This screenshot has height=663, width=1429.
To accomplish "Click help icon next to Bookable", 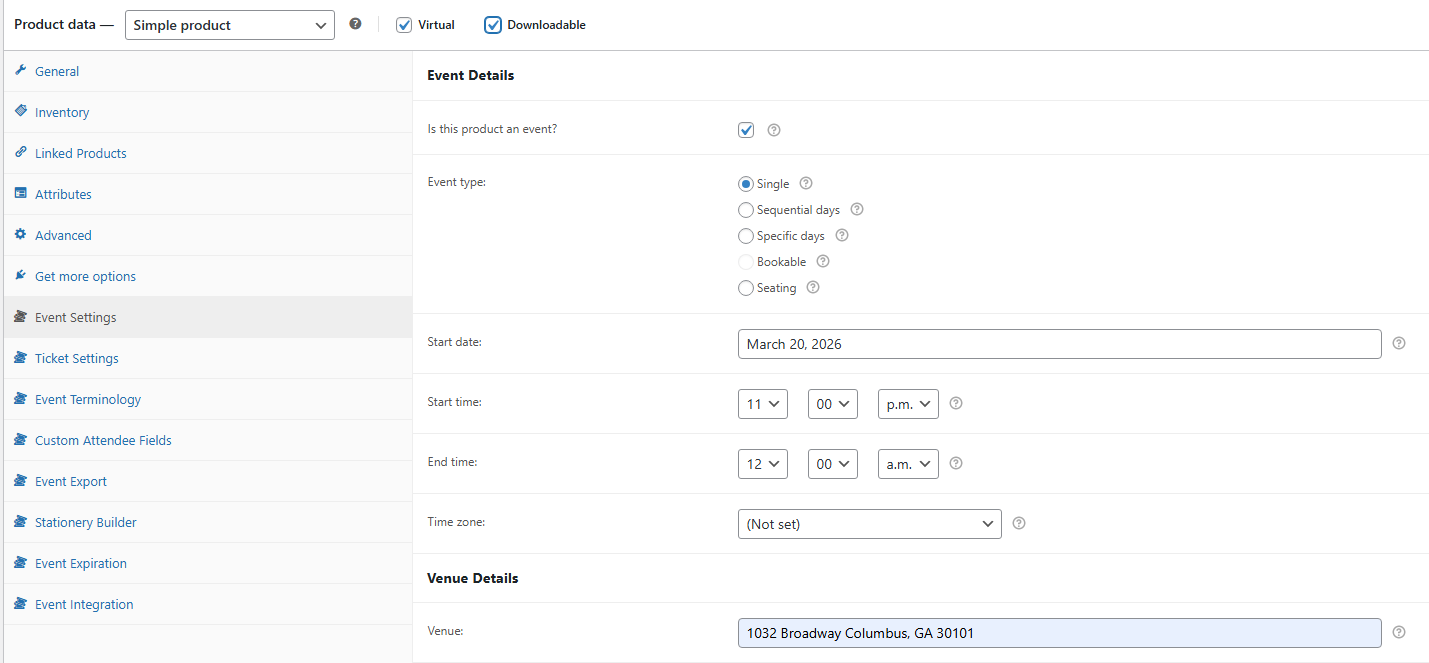I will point(823,262).
